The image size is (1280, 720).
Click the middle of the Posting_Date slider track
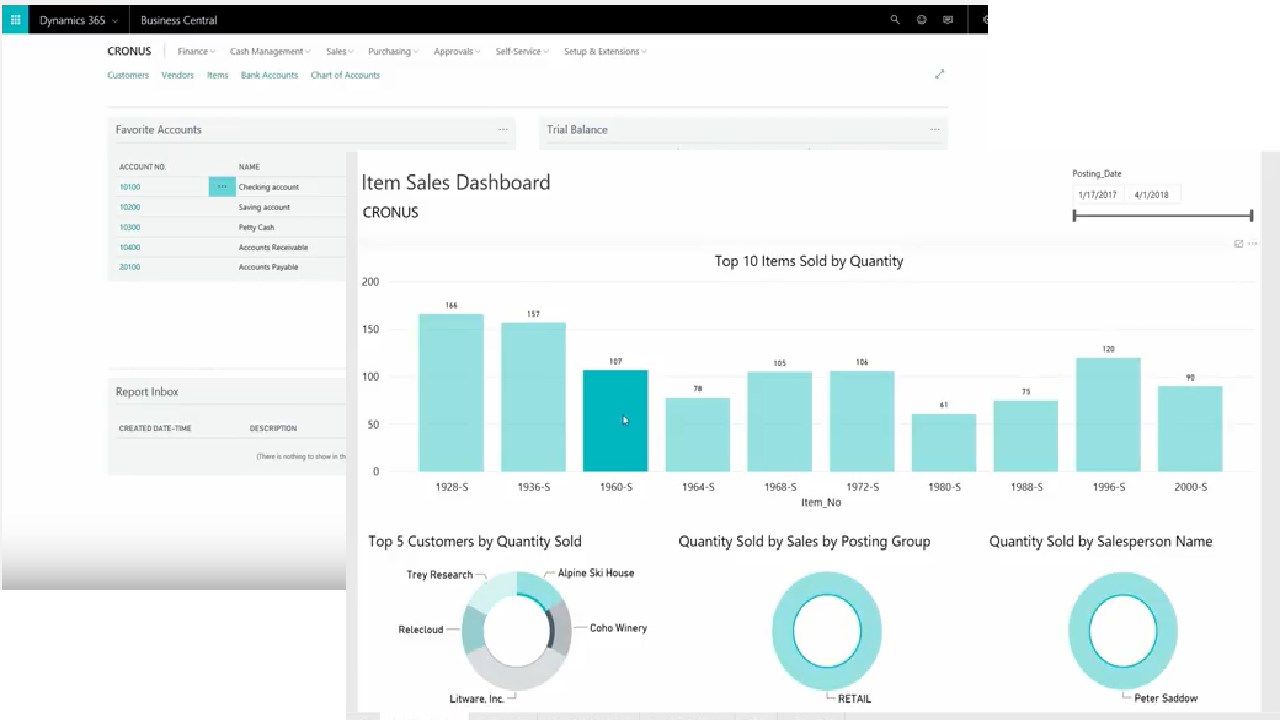point(1163,215)
